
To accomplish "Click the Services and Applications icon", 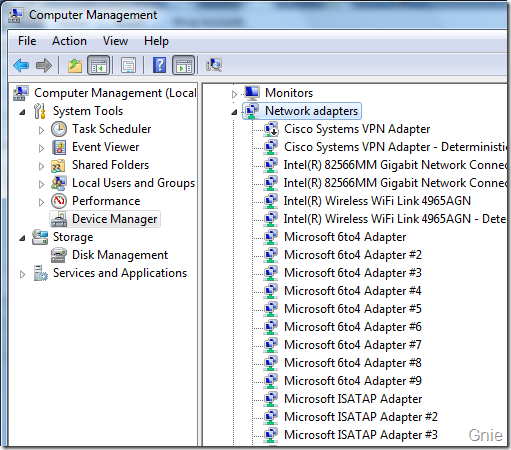I will (40, 273).
